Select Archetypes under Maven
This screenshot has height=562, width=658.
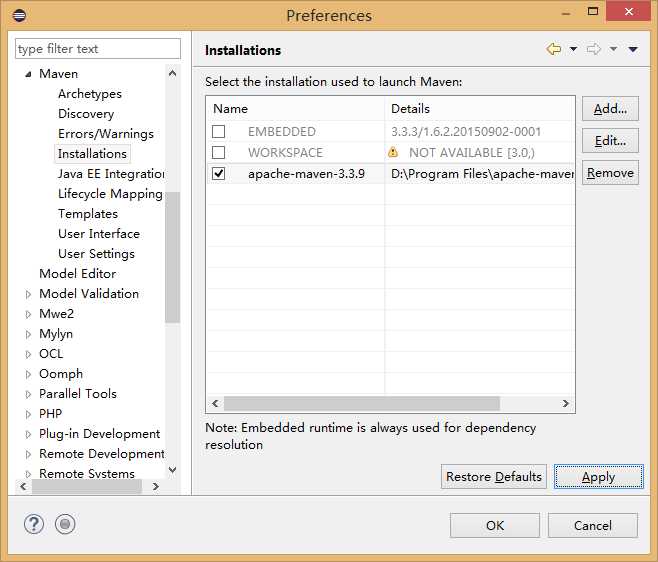tap(90, 94)
